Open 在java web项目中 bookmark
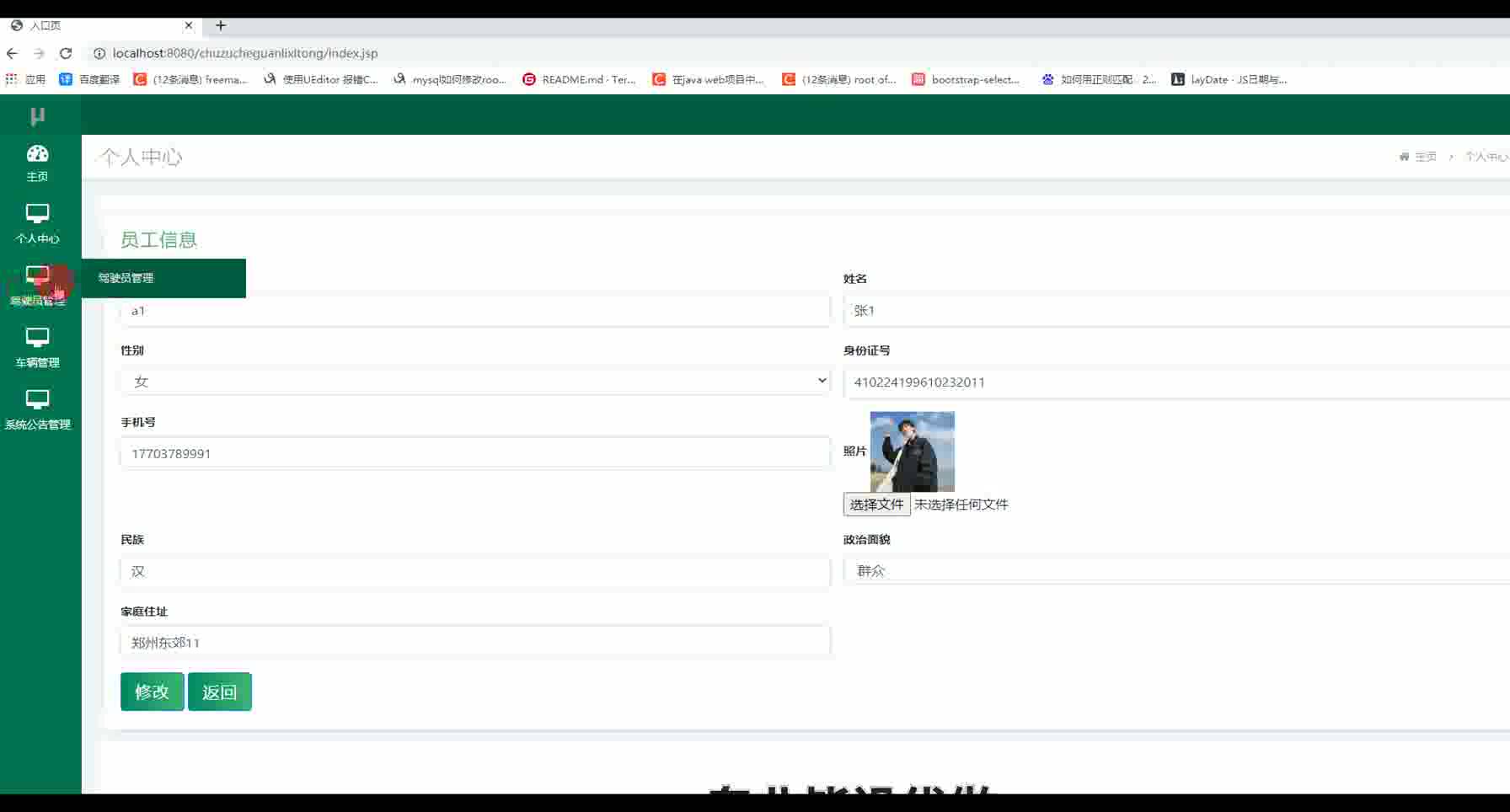Screen dimensions: 1510x812 click(709, 79)
